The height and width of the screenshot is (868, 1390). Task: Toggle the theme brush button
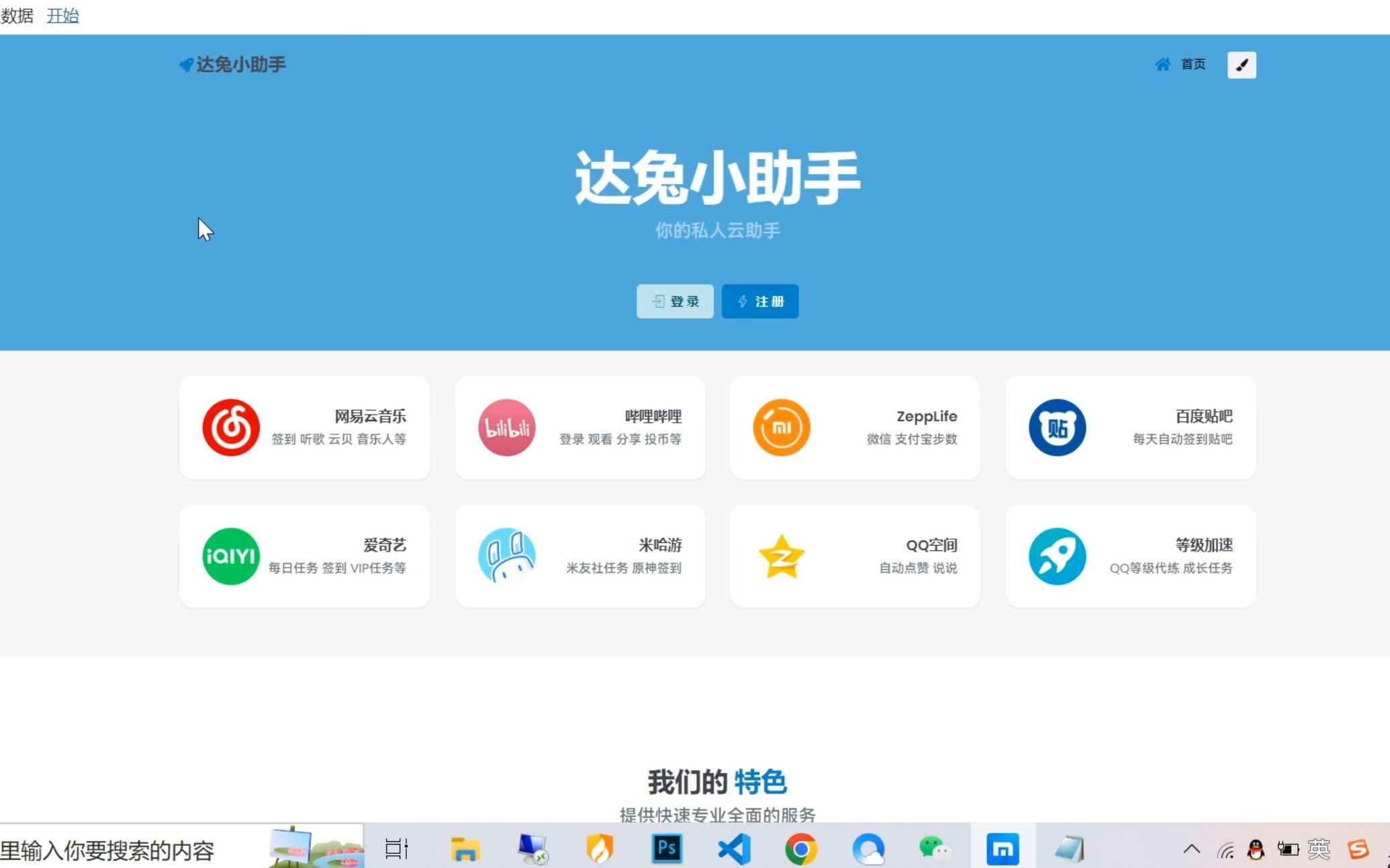[x=1242, y=65]
